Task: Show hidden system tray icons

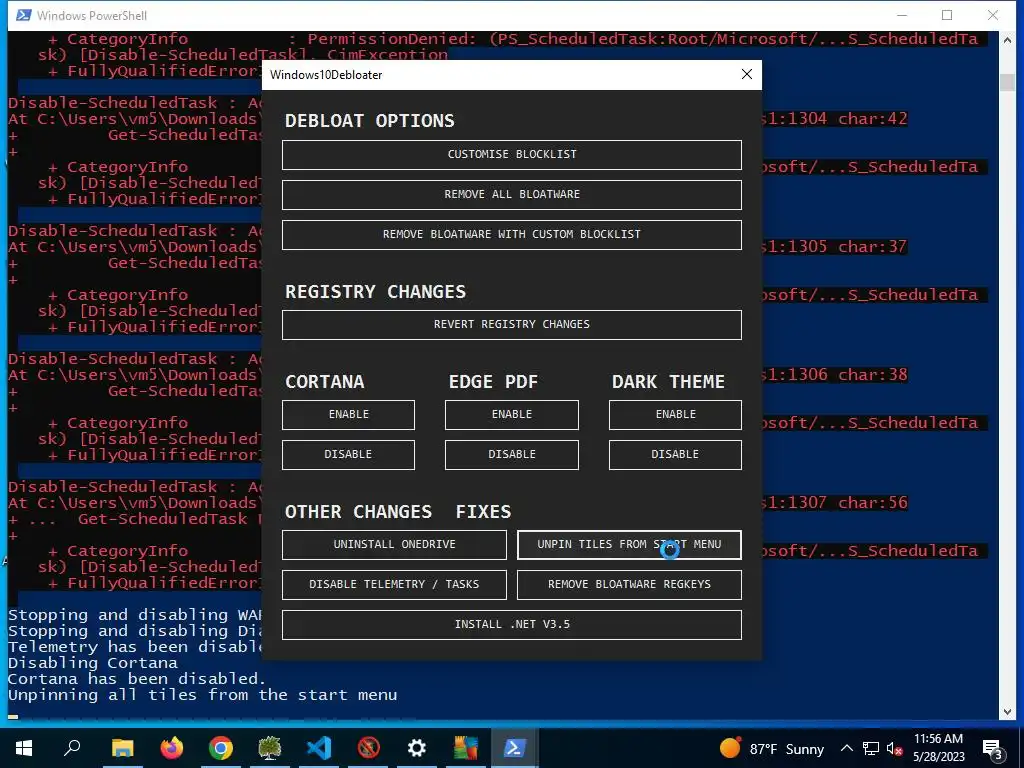Action: coord(846,748)
